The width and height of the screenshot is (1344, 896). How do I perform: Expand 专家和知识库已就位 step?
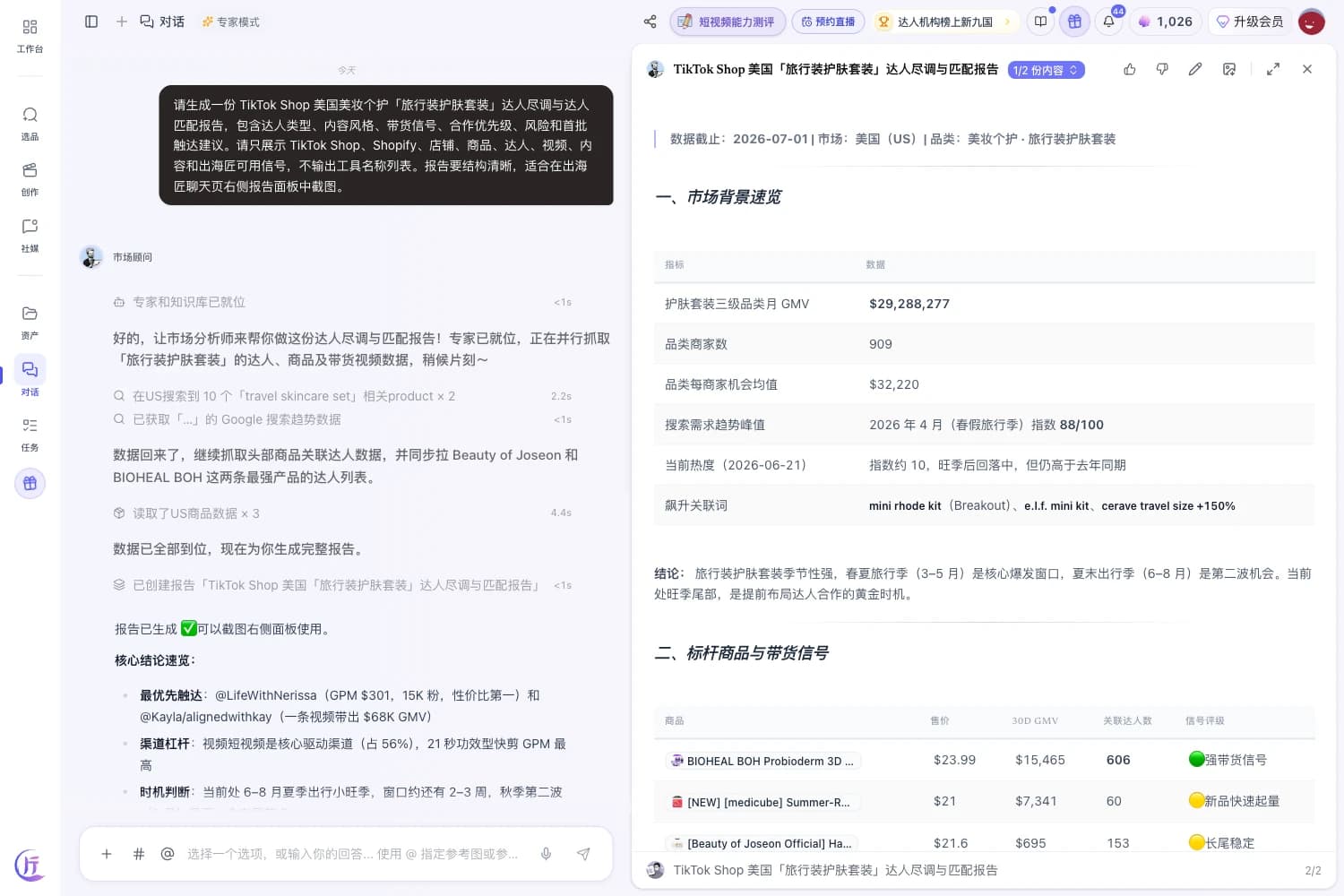click(x=342, y=302)
